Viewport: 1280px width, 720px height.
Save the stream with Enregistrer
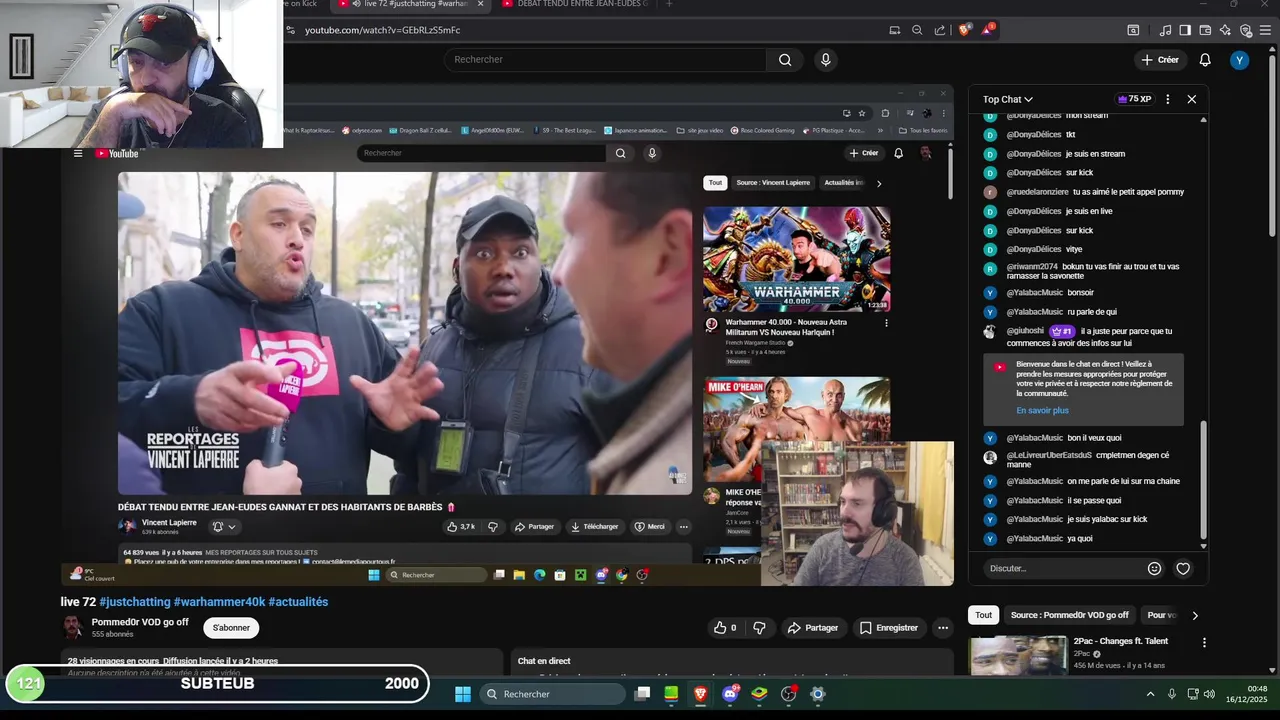click(889, 628)
